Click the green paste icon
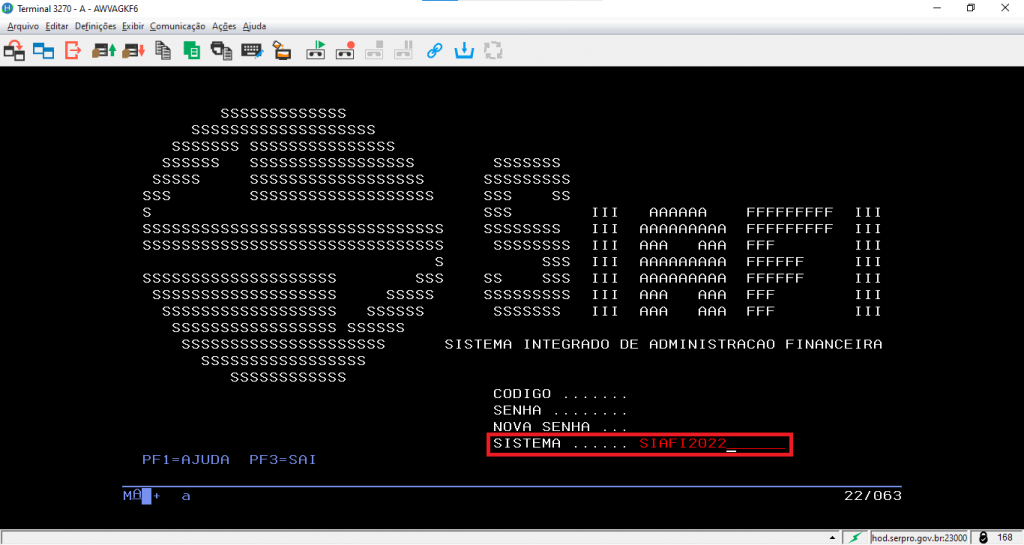 pyautogui.click(x=191, y=50)
